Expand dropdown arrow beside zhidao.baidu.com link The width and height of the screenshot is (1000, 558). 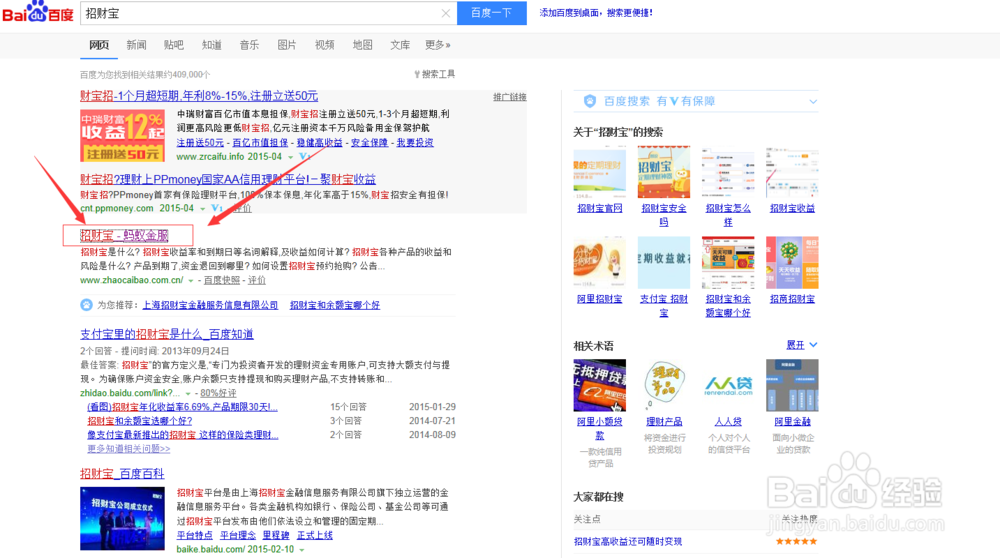click(x=188, y=393)
